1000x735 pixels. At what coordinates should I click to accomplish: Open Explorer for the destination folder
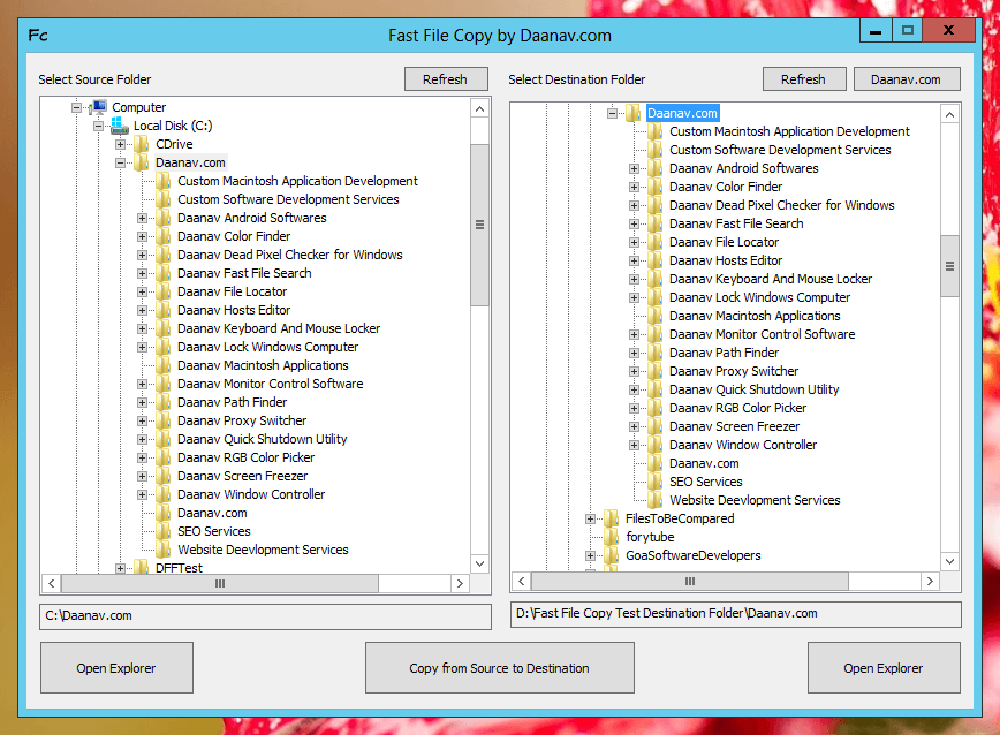coord(883,668)
